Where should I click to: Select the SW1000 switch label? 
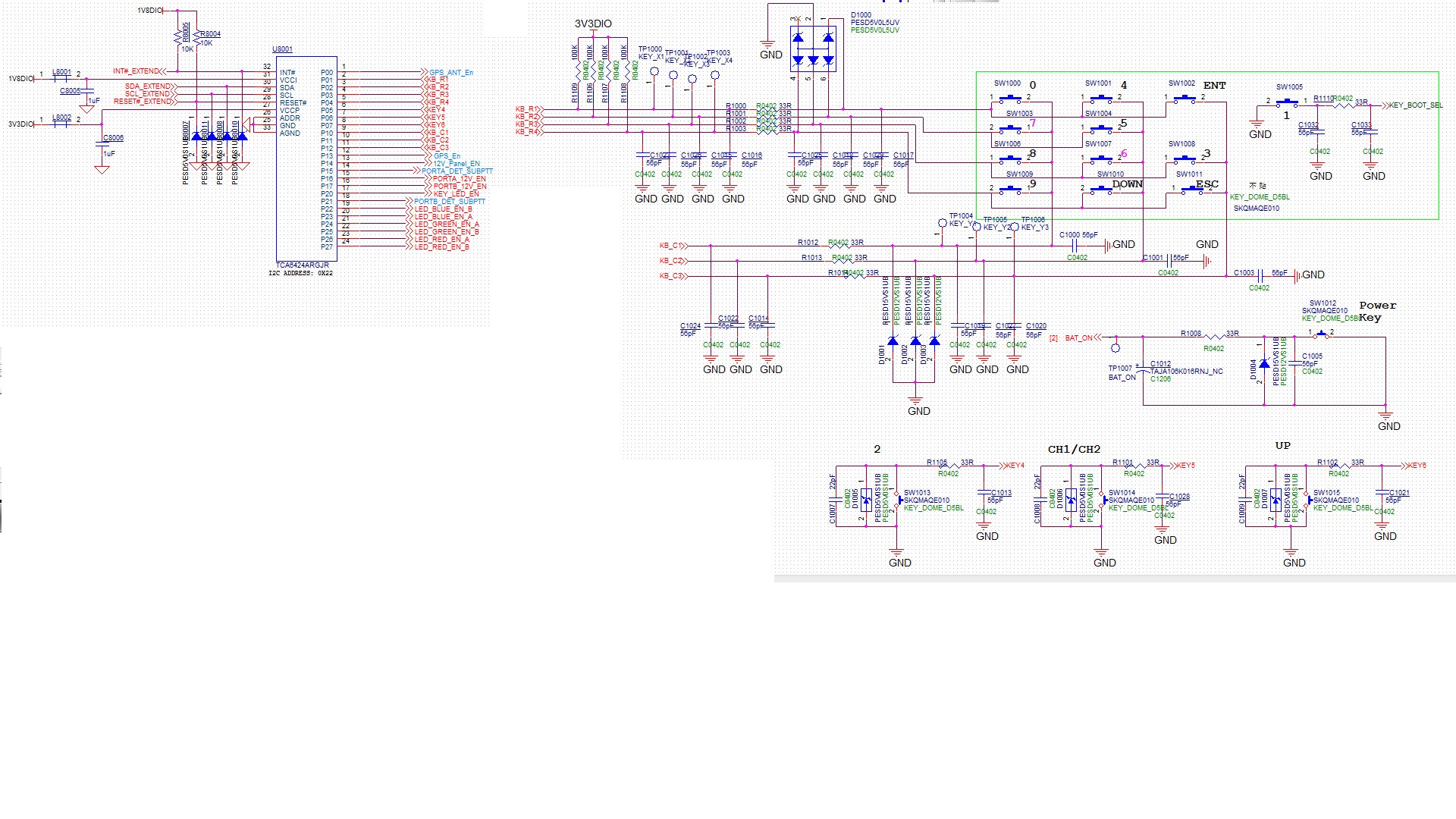coord(1007,83)
